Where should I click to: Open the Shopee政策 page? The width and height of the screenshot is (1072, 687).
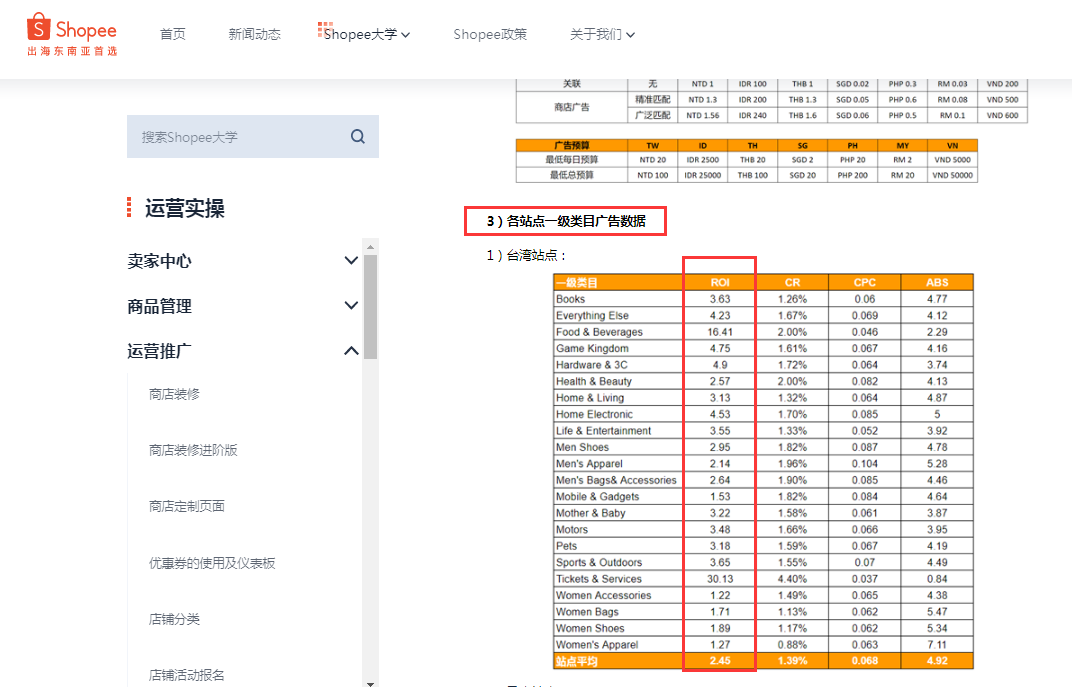point(490,33)
